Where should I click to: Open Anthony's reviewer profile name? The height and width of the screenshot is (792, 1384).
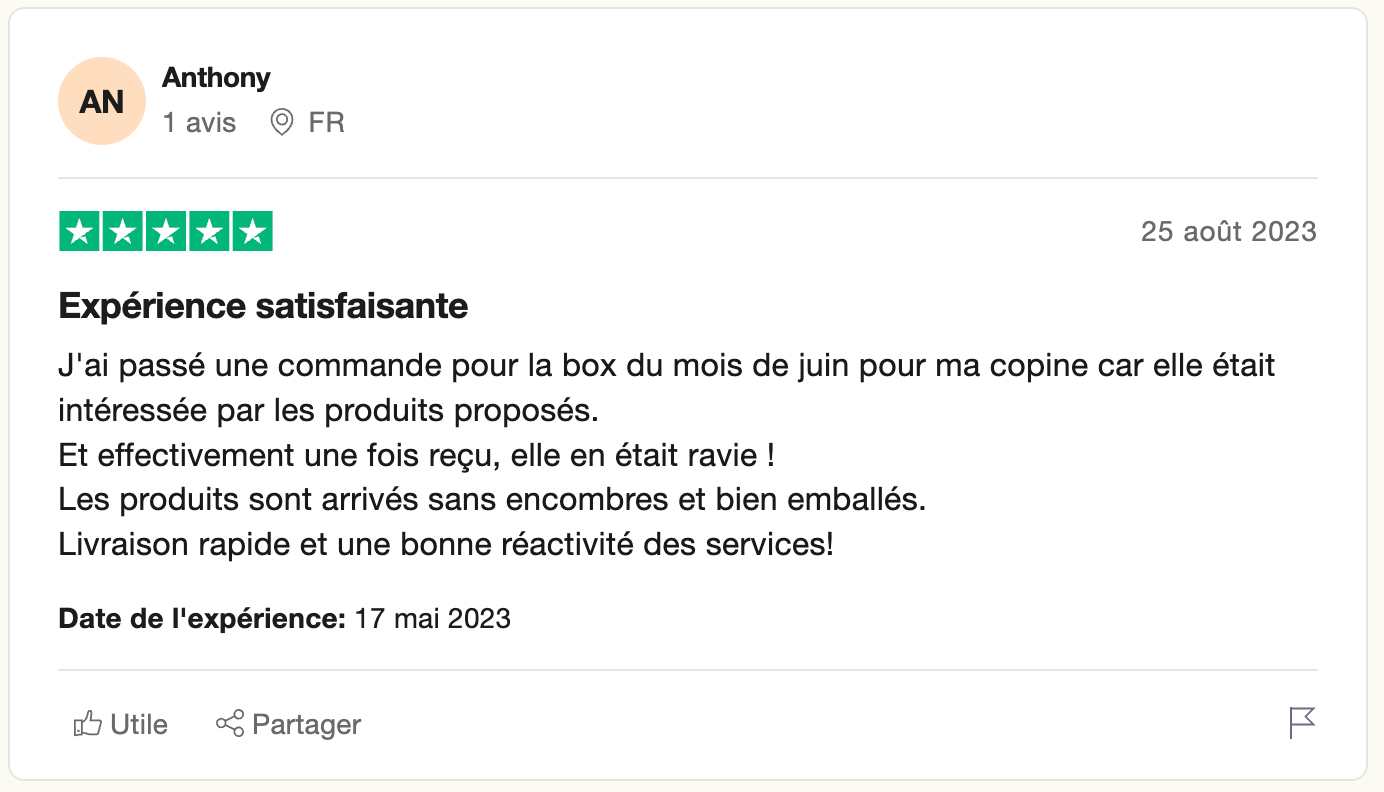pyautogui.click(x=216, y=77)
